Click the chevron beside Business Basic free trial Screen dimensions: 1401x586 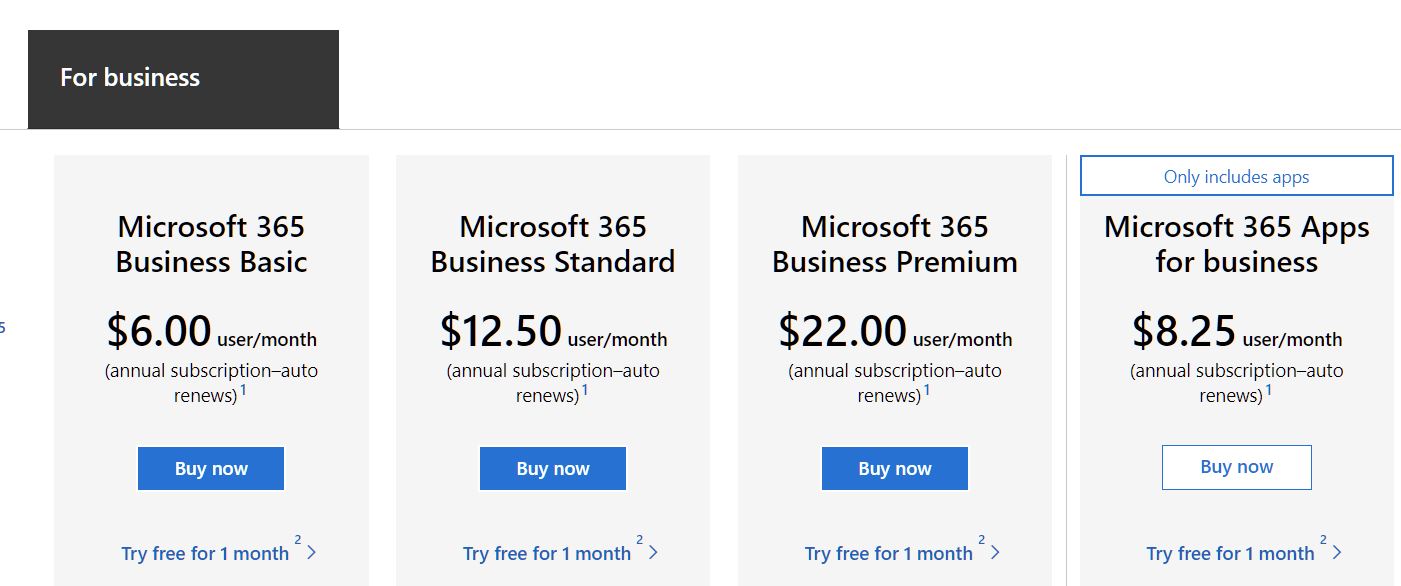tap(312, 552)
